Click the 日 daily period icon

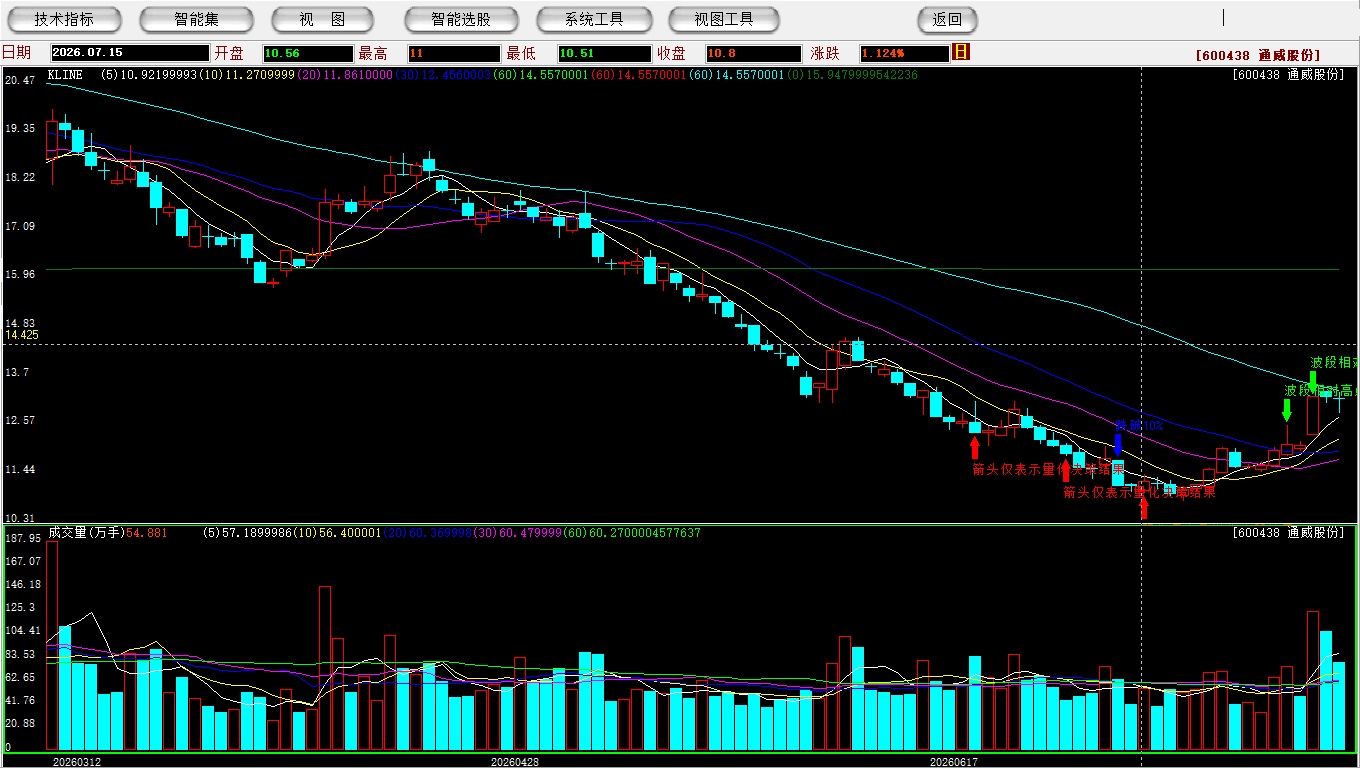[x=961, y=52]
